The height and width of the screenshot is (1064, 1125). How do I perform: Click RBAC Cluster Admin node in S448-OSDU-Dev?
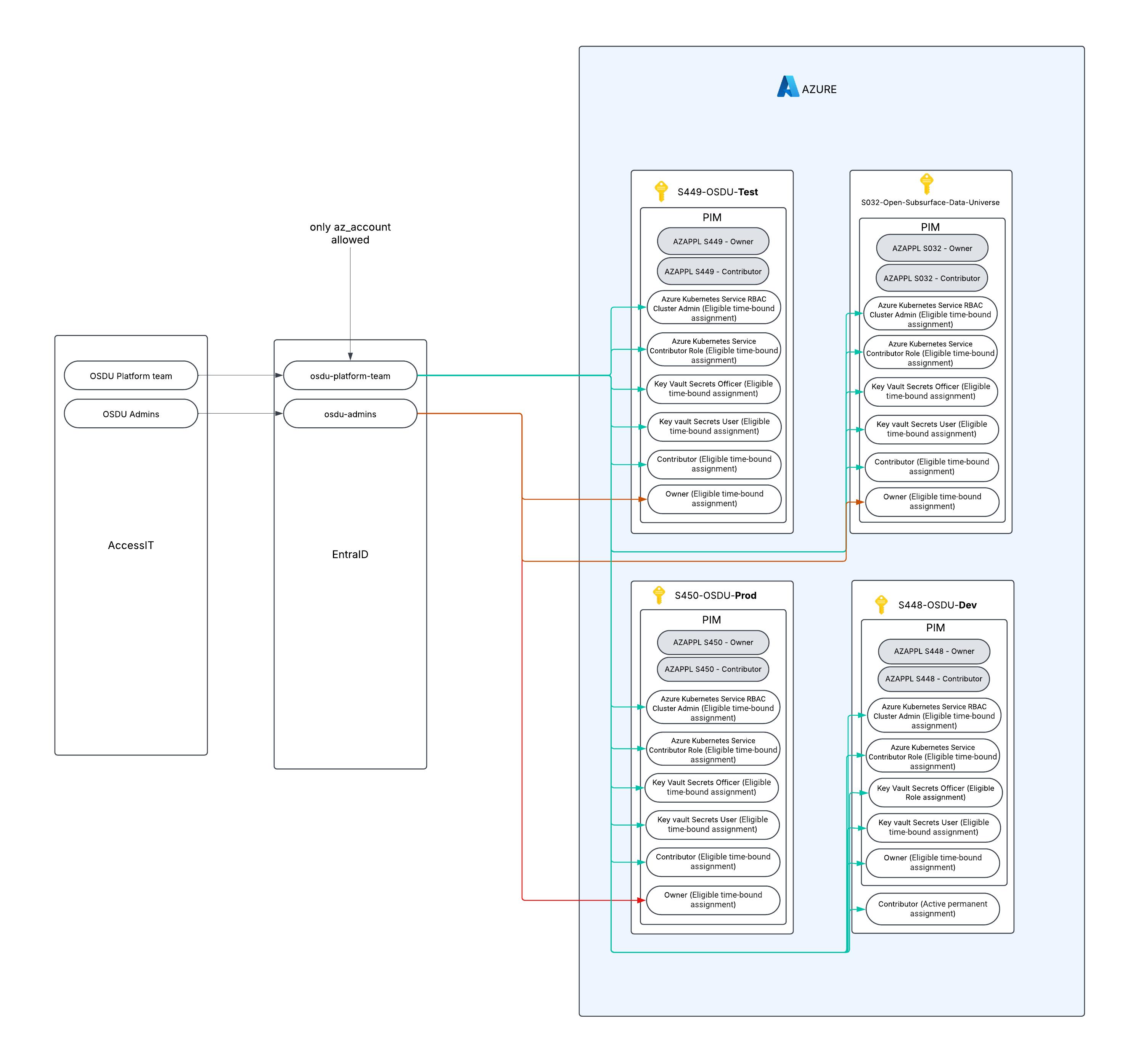(934, 716)
